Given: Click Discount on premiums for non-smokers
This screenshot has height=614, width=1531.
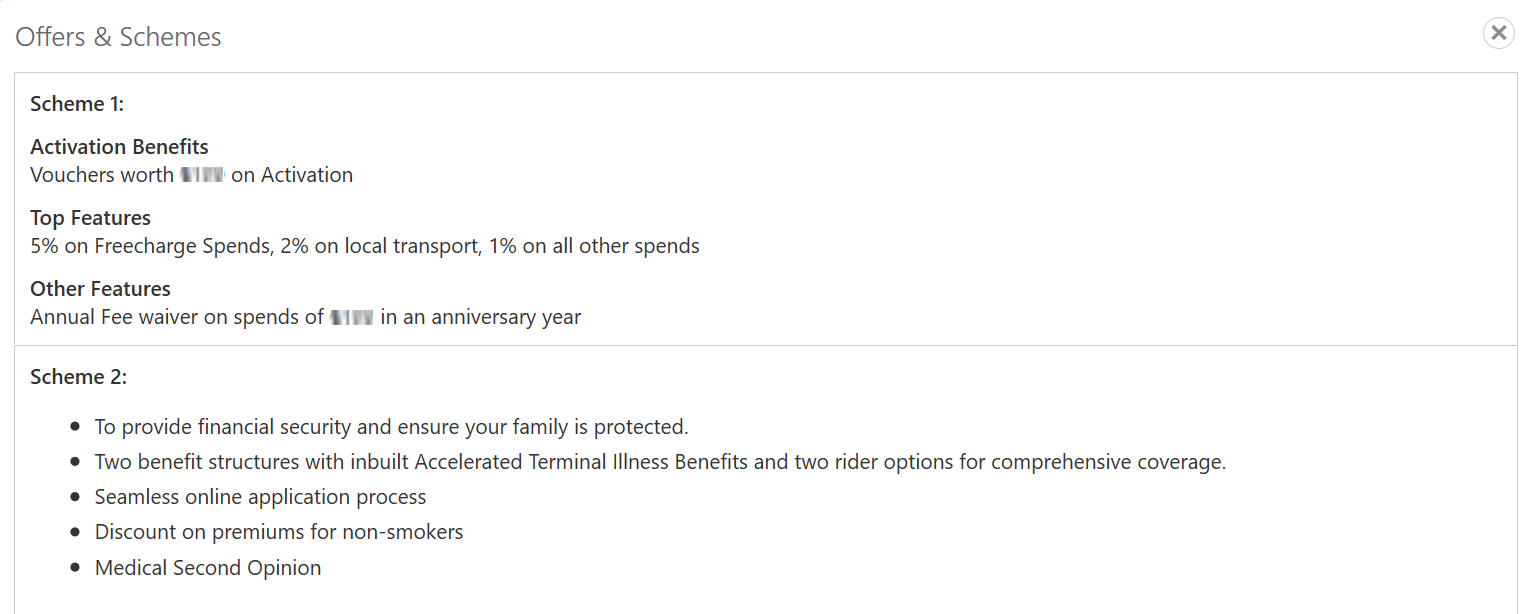Looking at the screenshot, I should [x=278, y=532].
